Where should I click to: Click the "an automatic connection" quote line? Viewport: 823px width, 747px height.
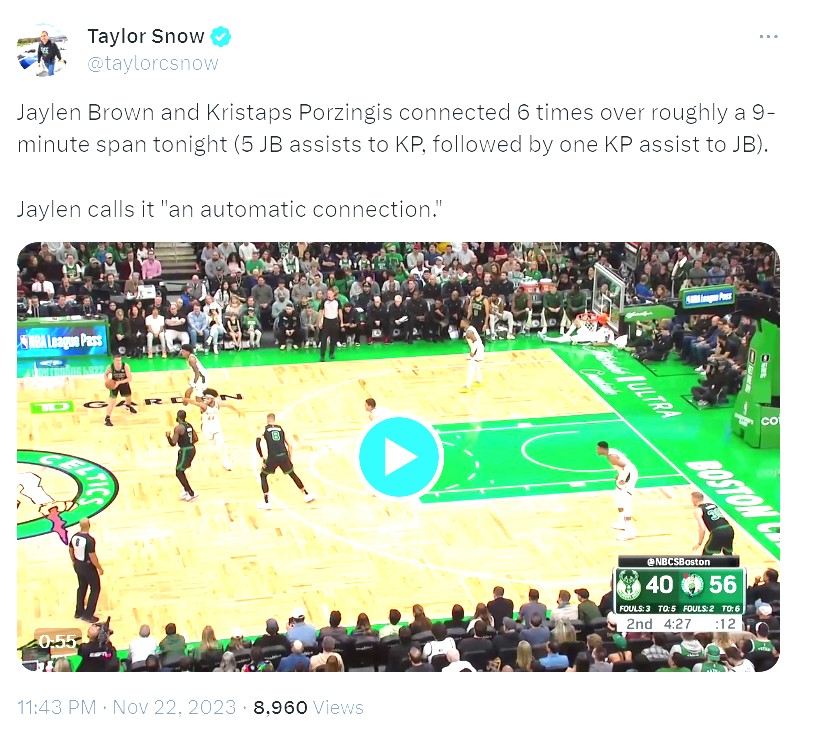tap(229, 209)
